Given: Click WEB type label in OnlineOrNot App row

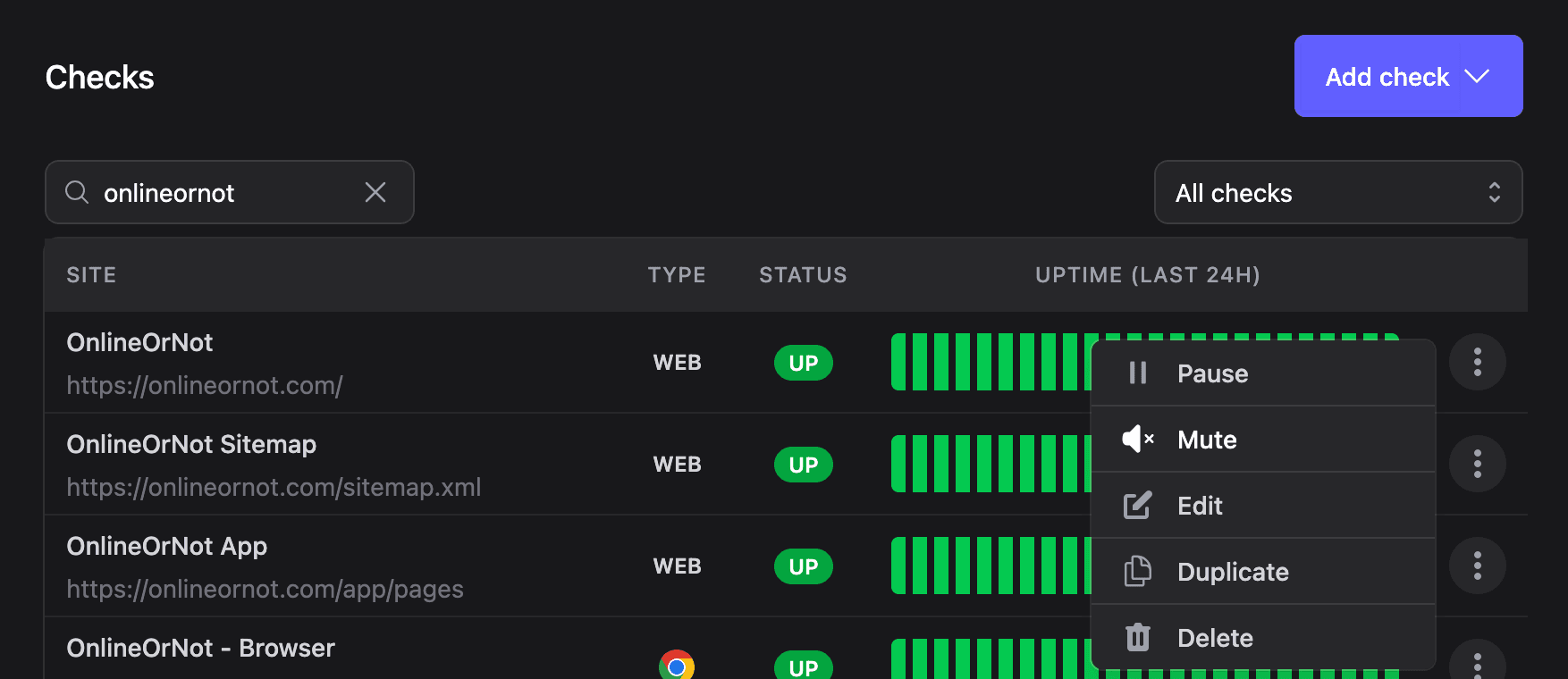Looking at the screenshot, I should click(678, 566).
